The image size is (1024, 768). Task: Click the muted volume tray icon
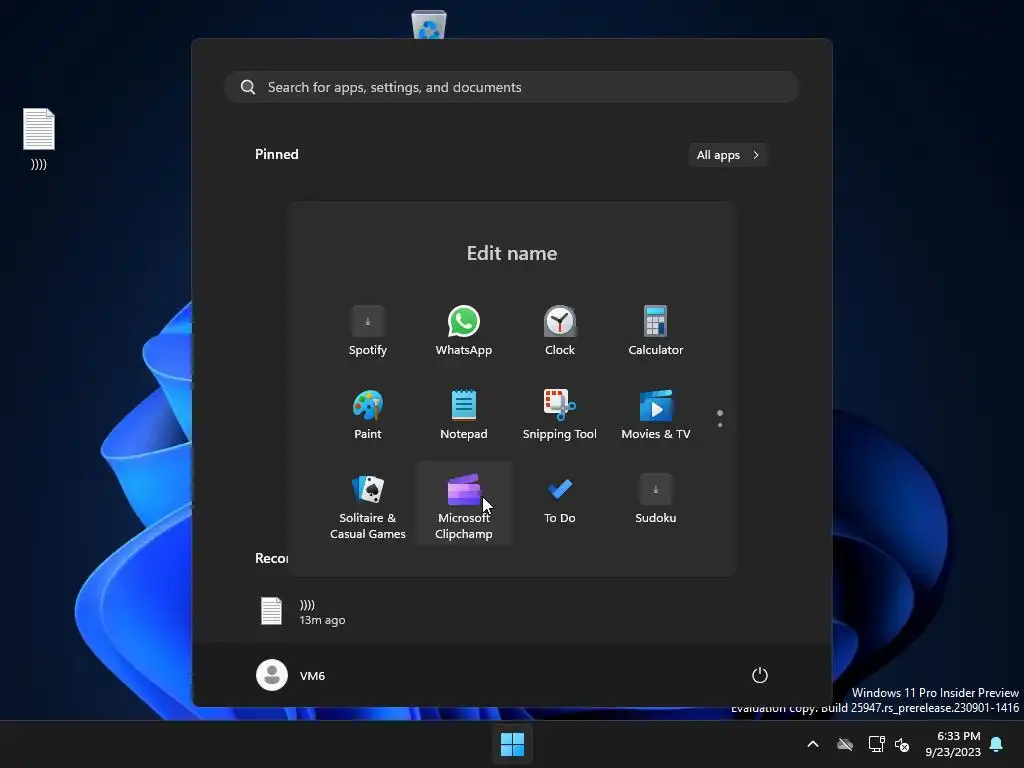(903, 744)
